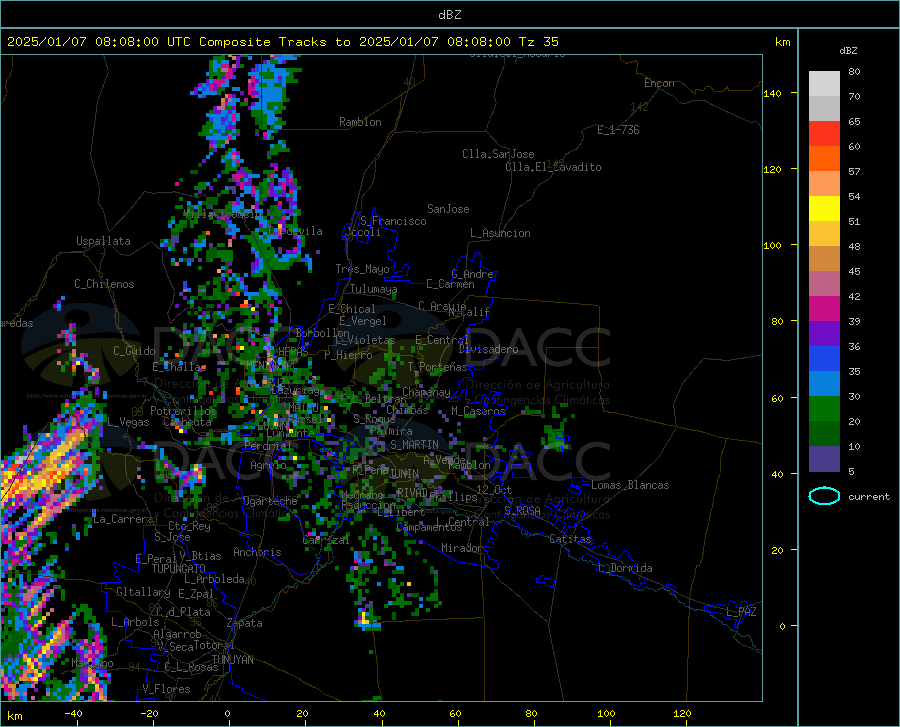Screen dimensions: 900x727
Task: Select the yellow 51 dBZ legend swatch
Action: pyautogui.click(x=824, y=209)
